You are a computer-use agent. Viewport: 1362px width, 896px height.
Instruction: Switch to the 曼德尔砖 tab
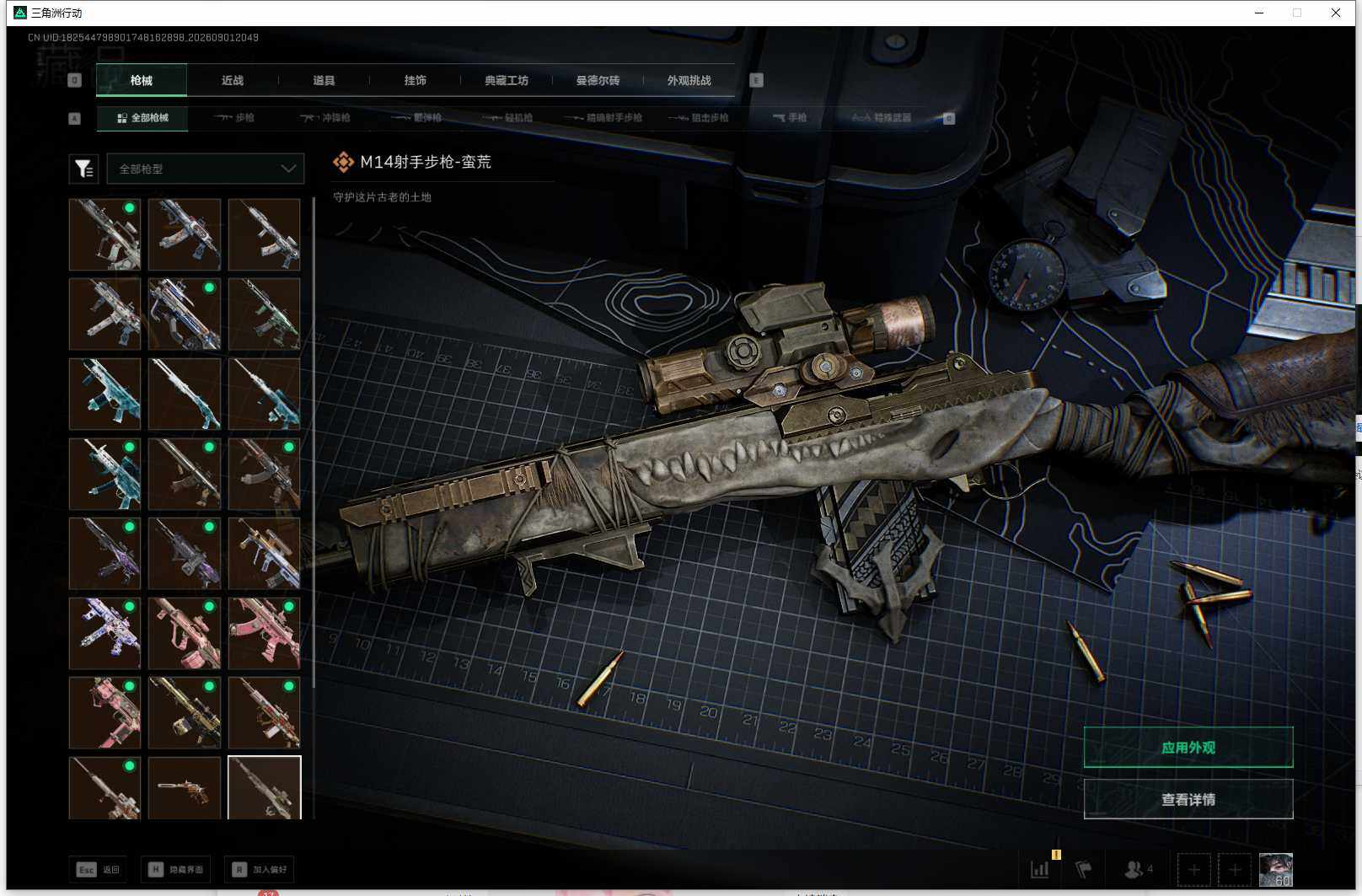(x=598, y=81)
